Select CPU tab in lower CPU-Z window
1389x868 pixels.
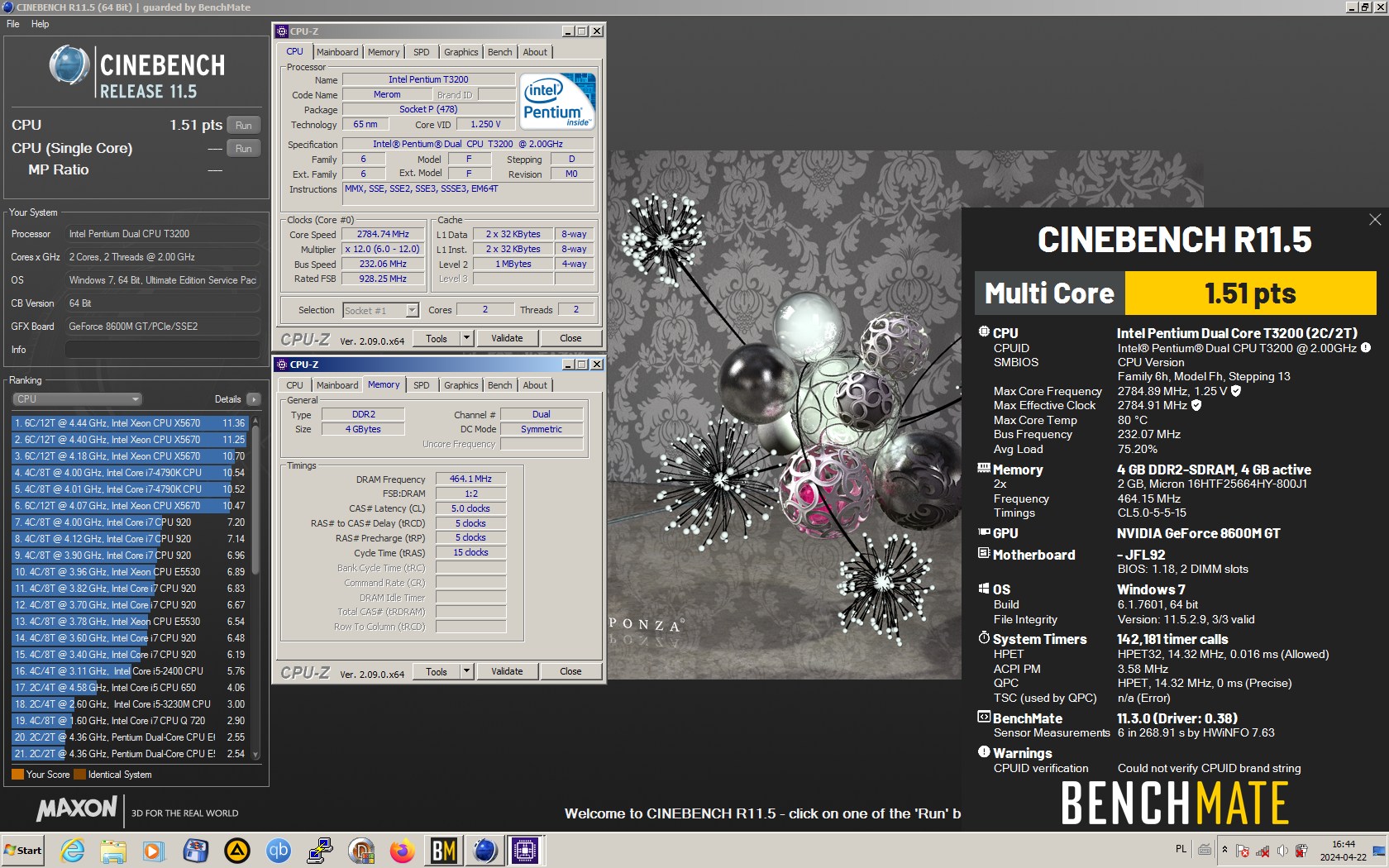[x=295, y=385]
